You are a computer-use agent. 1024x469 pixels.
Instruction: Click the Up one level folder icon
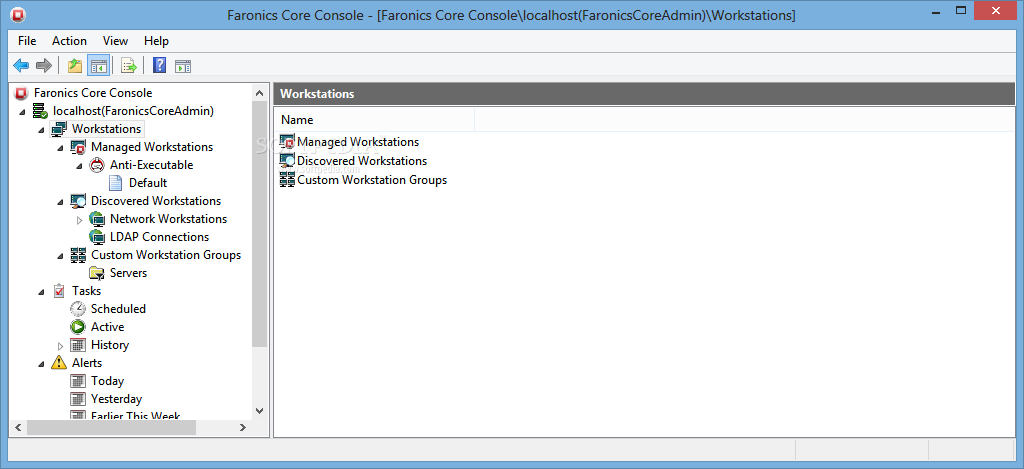(75, 65)
